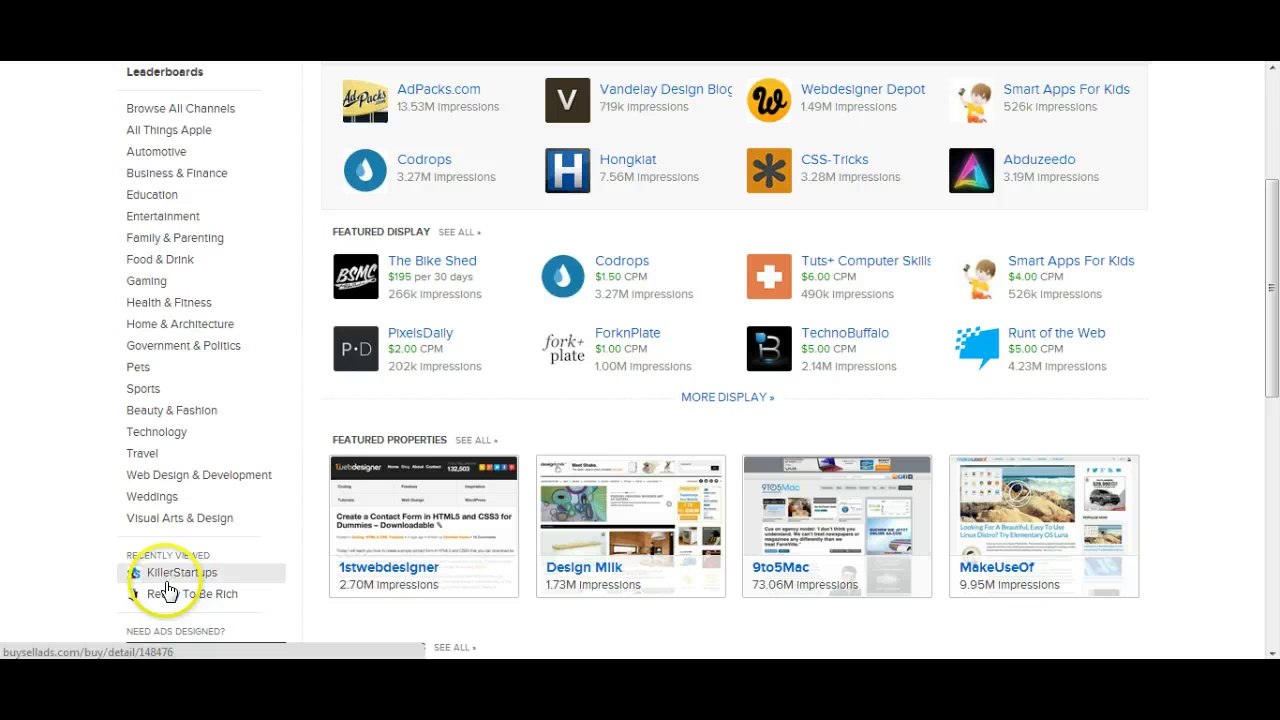The image size is (1280, 720).
Task: Go to the Food & Drink category
Action: 160,259
